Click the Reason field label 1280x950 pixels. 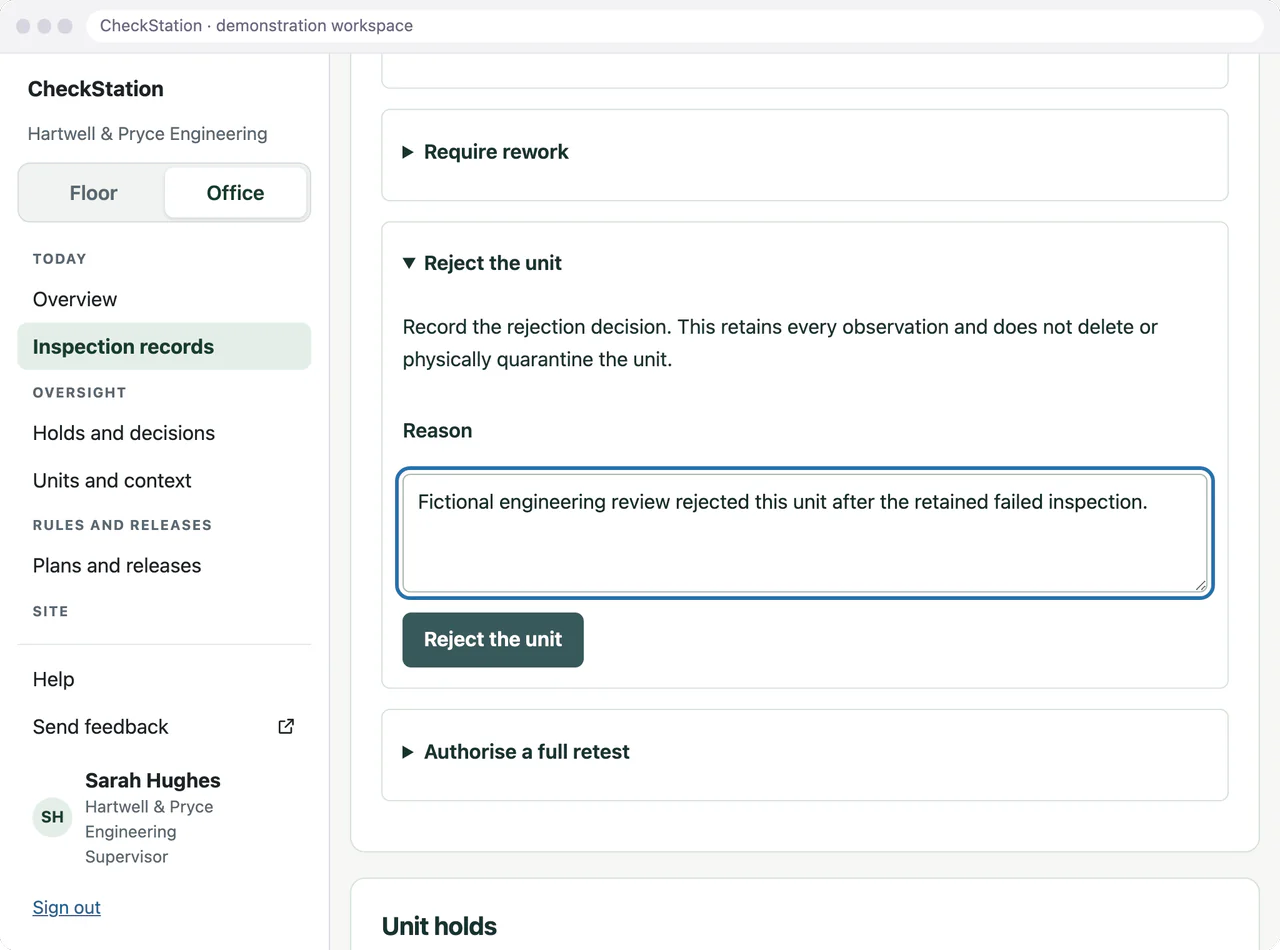click(437, 431)
